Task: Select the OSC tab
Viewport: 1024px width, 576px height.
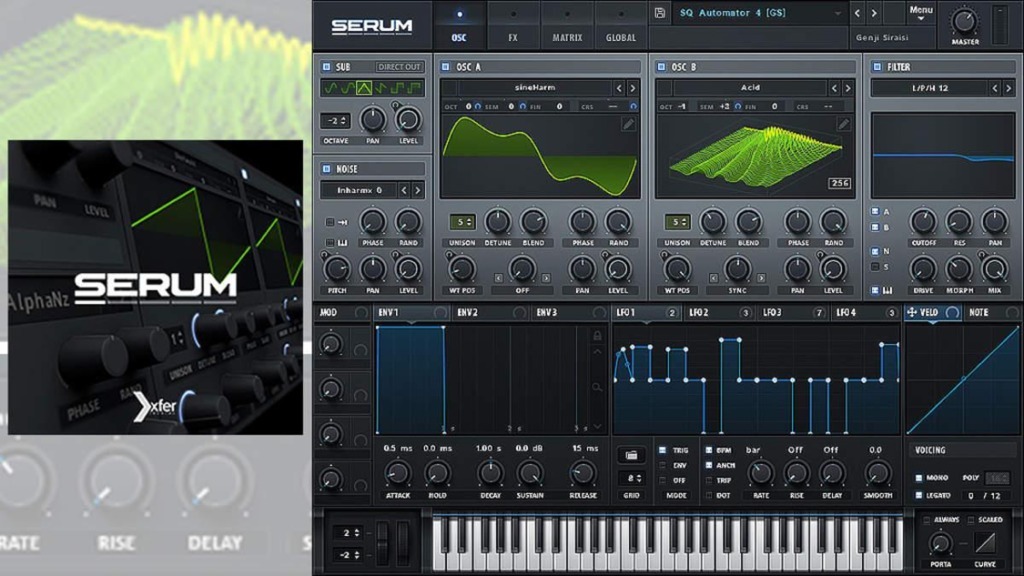Action: coord(459,26)
